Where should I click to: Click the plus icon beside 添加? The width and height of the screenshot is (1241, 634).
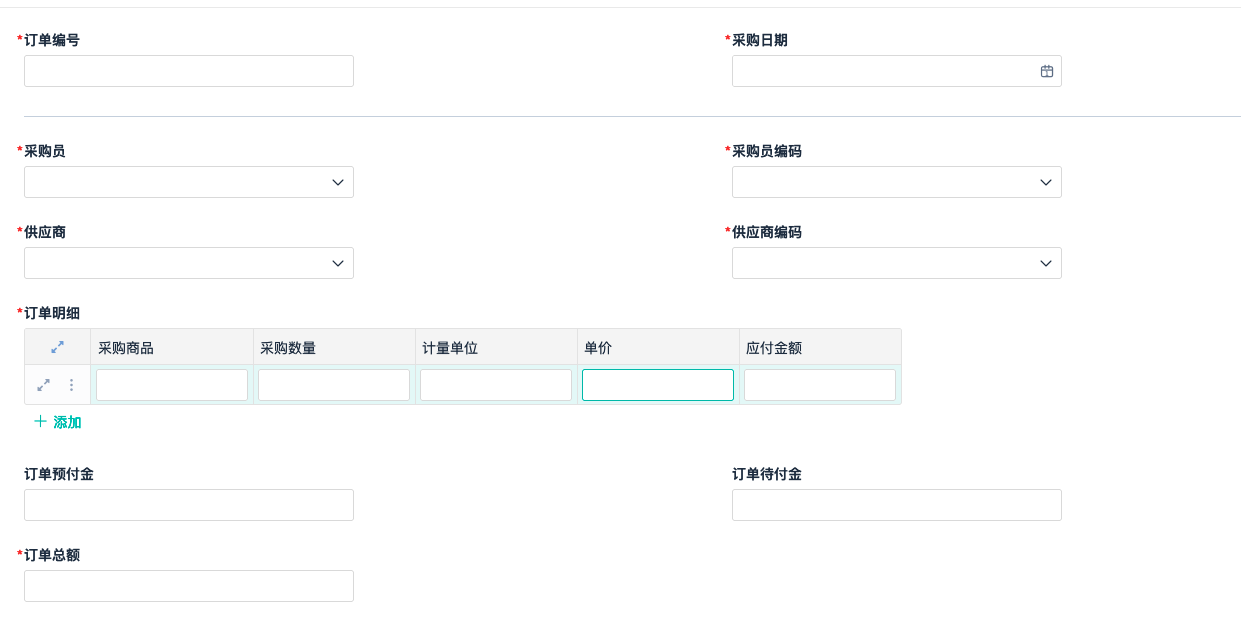pos(40,422)
